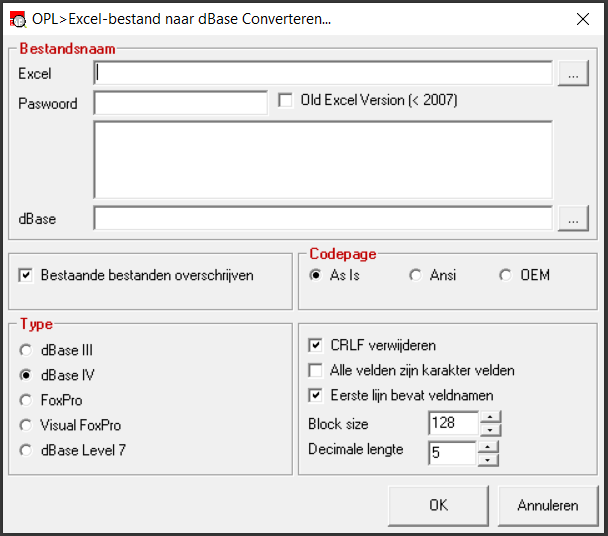
Task: Focus the Paswoord input field
Action: [181, 103]
